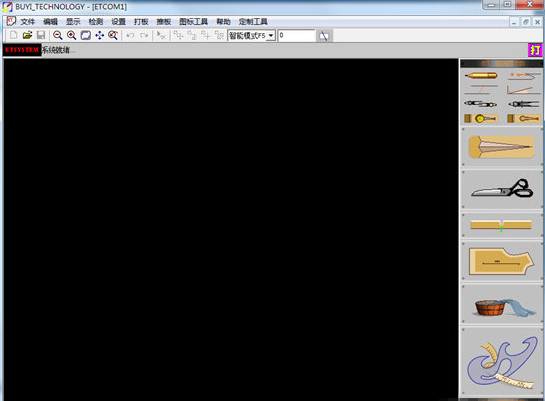Select the parallel lines tool

tap(481, 90)
